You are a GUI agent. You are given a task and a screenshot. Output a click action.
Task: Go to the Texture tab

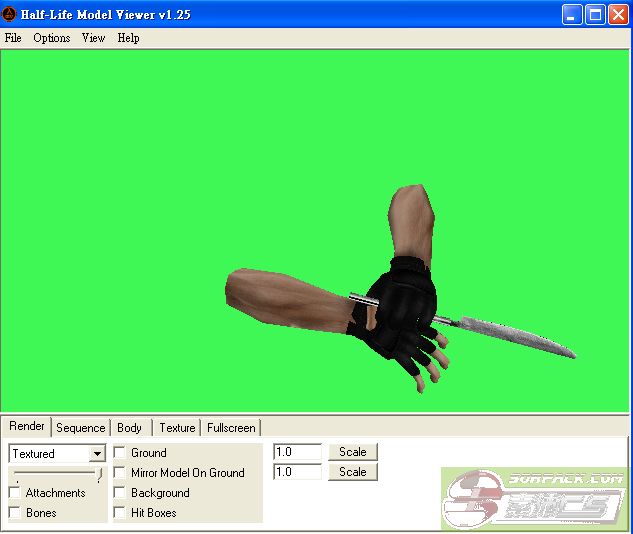point(177,428)
